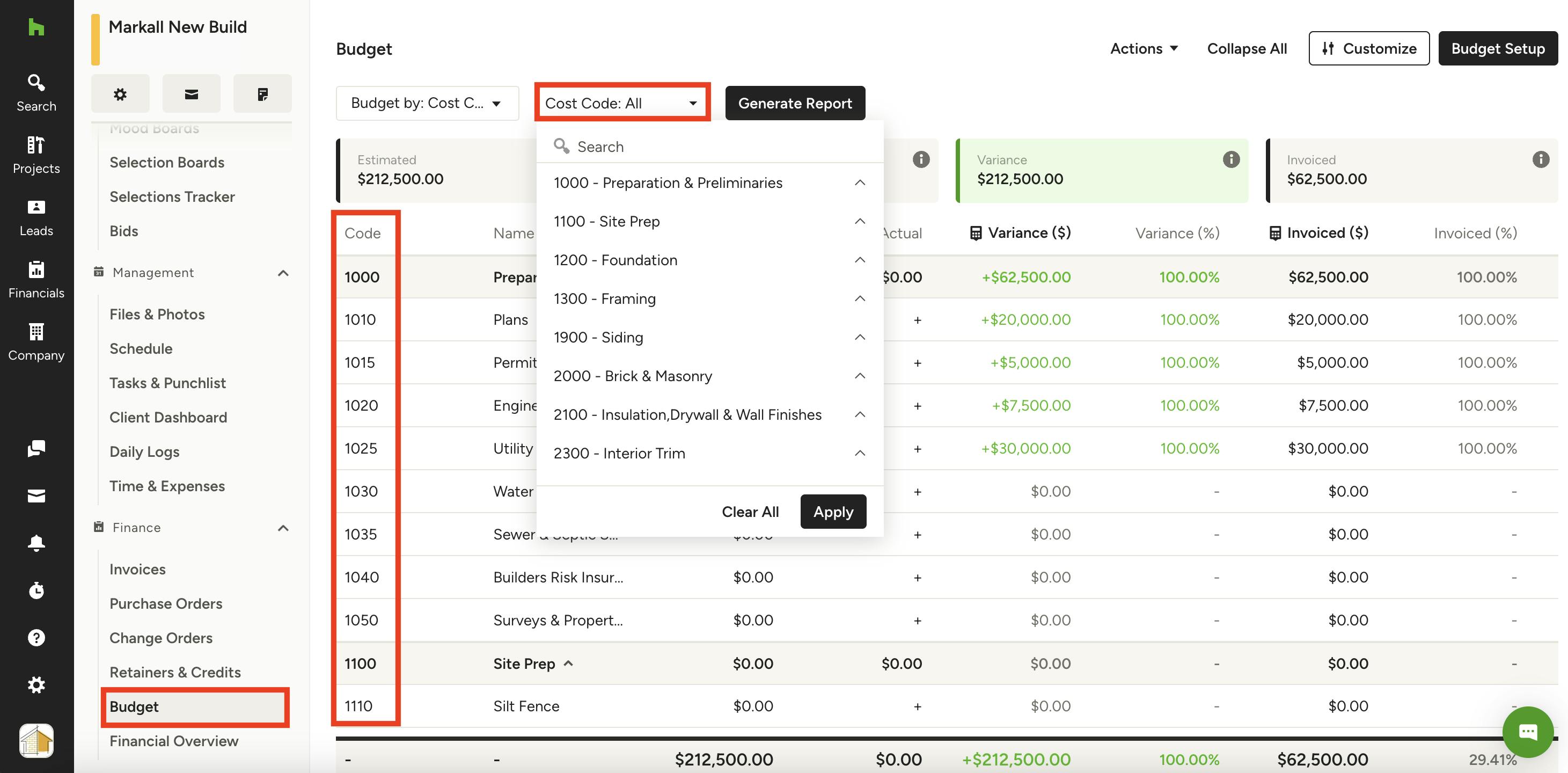
Task: Open the Actions dropdown menu
Action: [x=1144, y=48]
